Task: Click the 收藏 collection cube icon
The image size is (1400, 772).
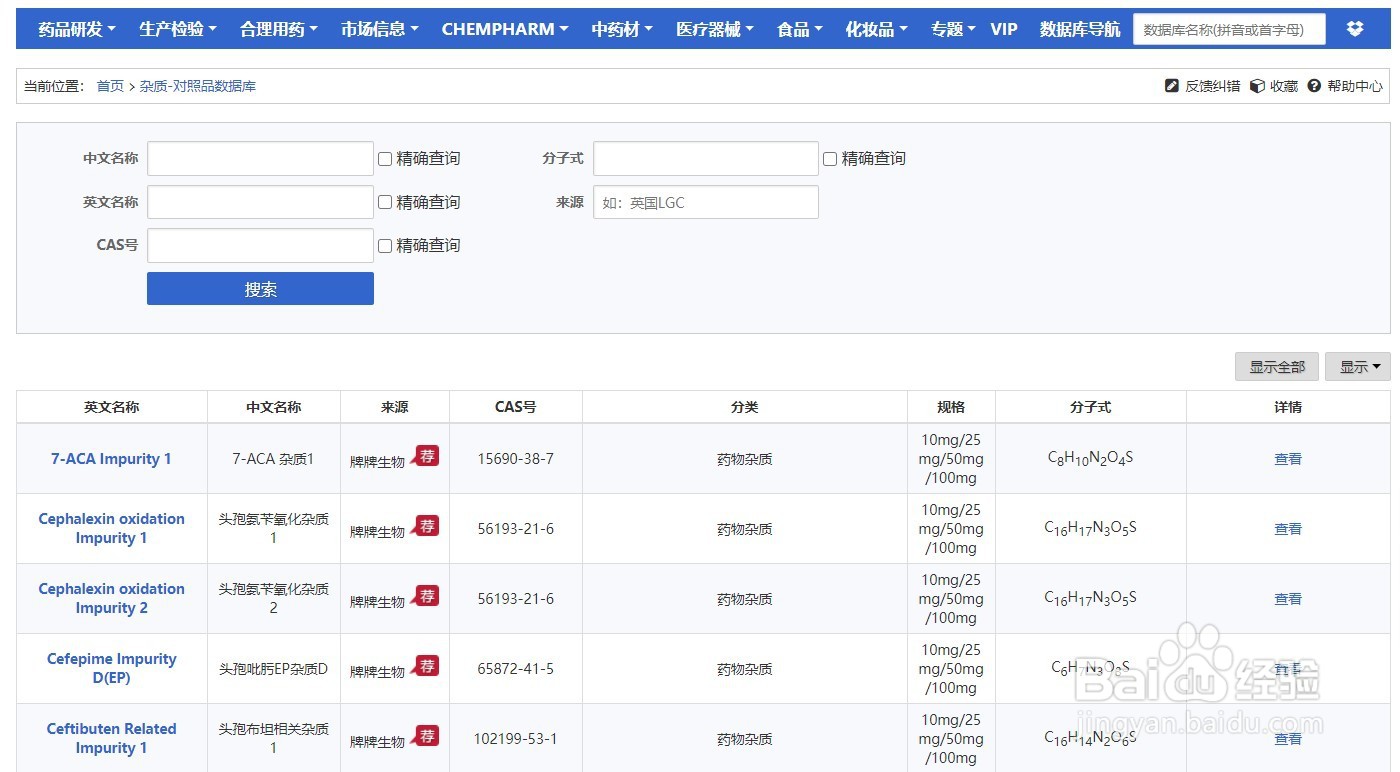Action: [x=1257, y=86]
